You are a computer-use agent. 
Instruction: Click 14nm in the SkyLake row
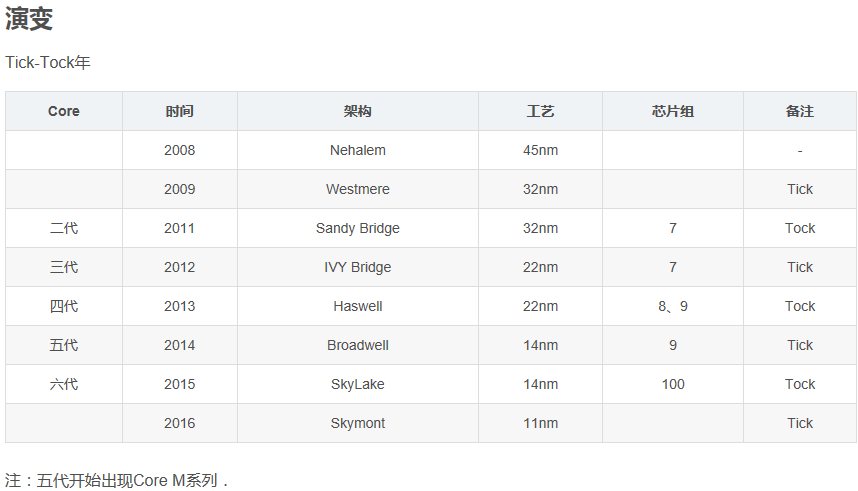(x=540, y=384)
